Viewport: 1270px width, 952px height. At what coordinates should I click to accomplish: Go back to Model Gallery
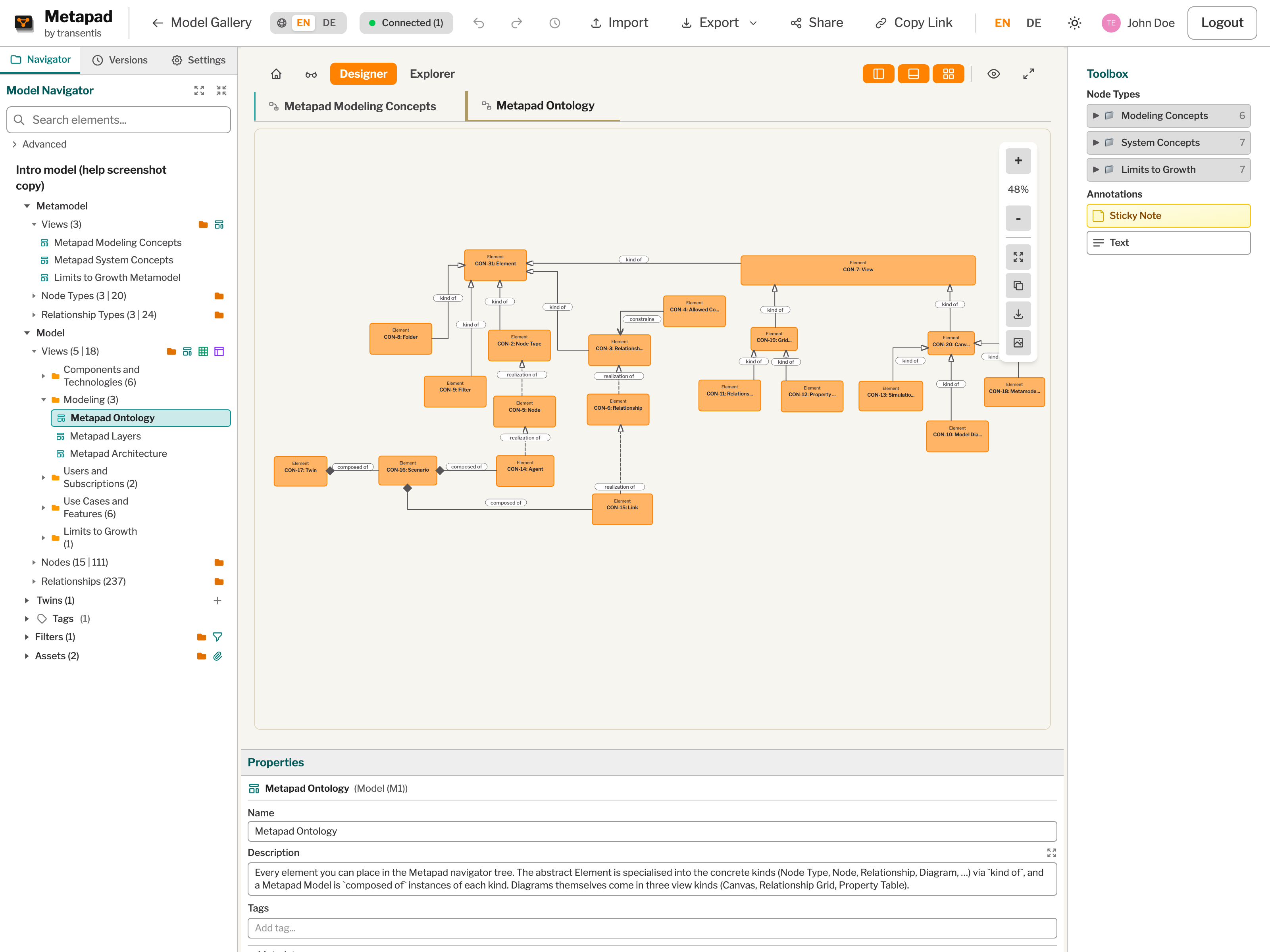(x=202, y=23)
